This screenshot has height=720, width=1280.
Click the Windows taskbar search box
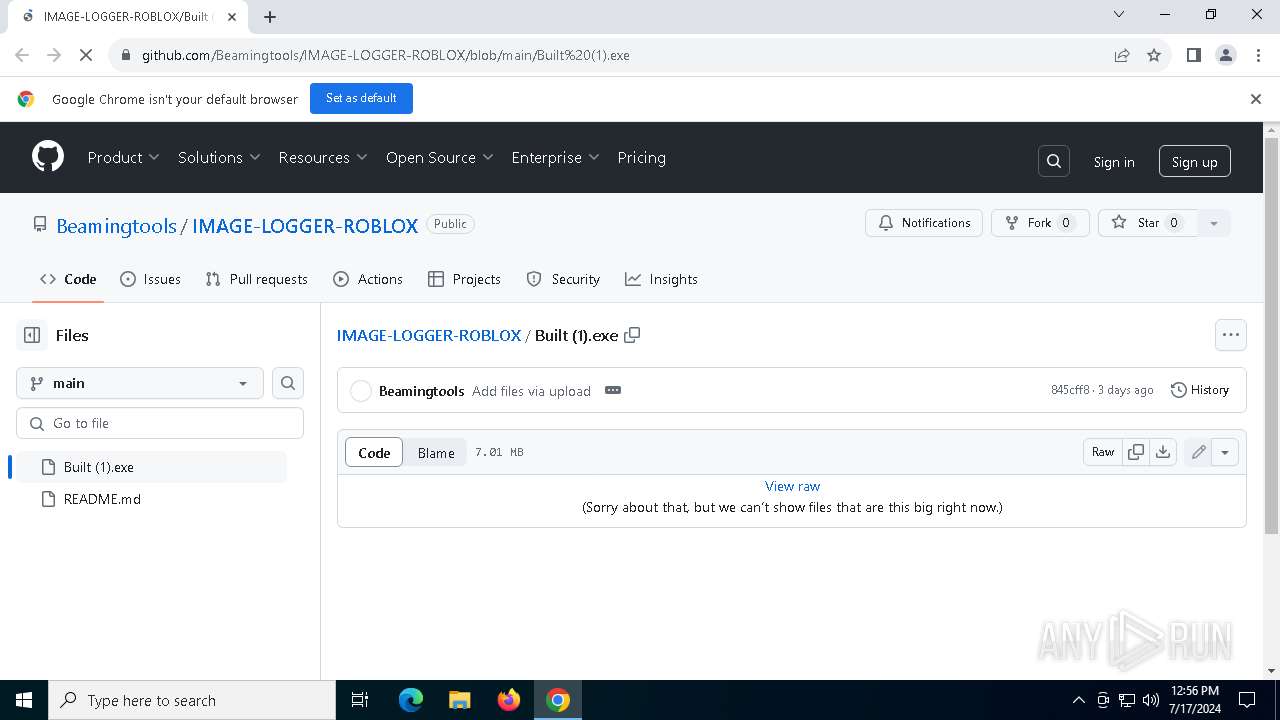click(192, 700)
